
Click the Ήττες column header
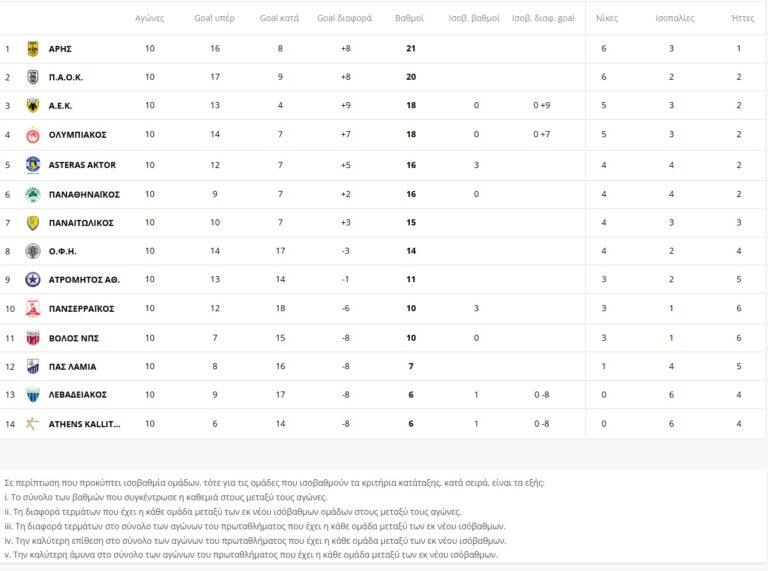(x=742, y=18)
